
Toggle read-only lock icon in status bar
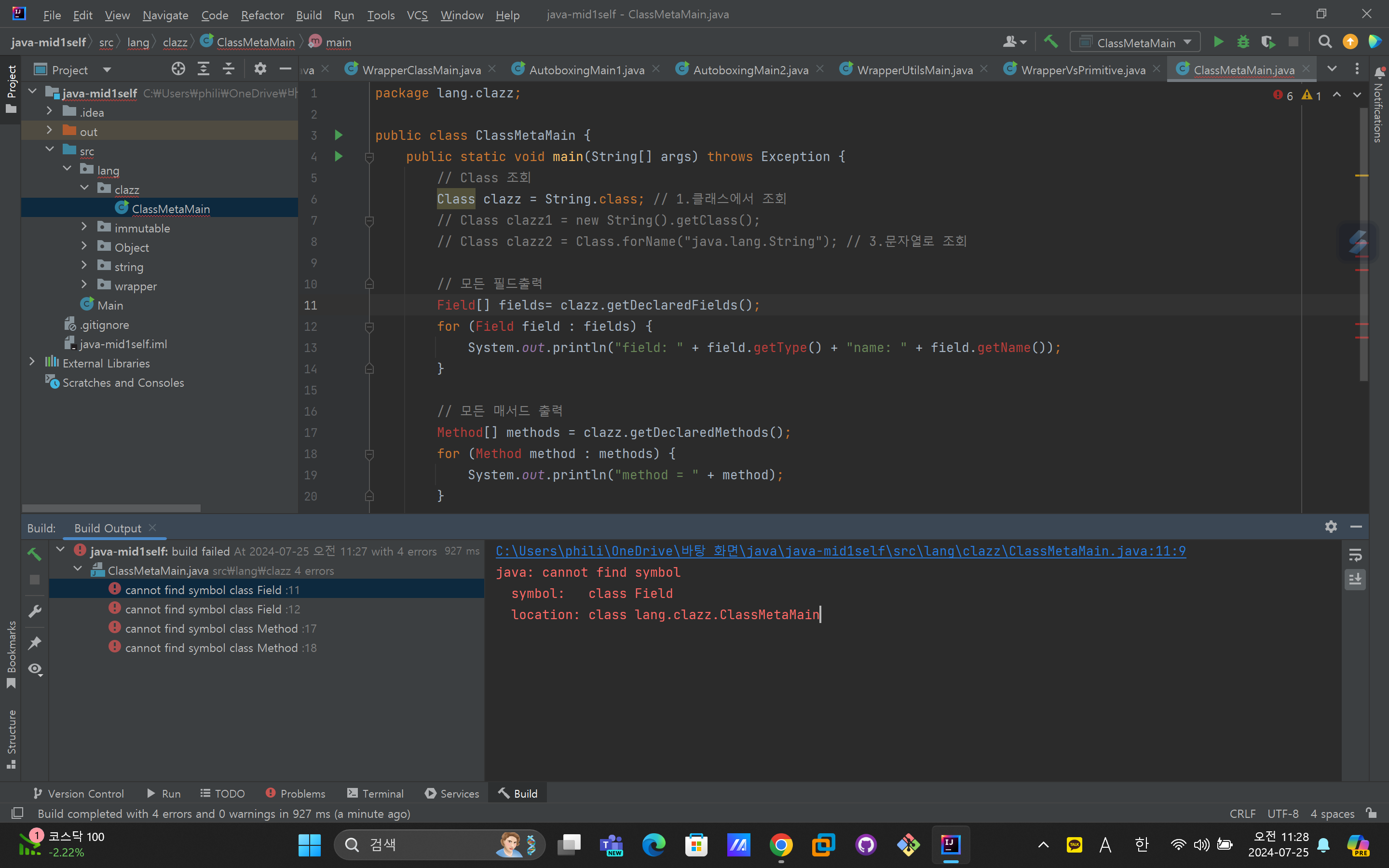[x=1372, y=813]
